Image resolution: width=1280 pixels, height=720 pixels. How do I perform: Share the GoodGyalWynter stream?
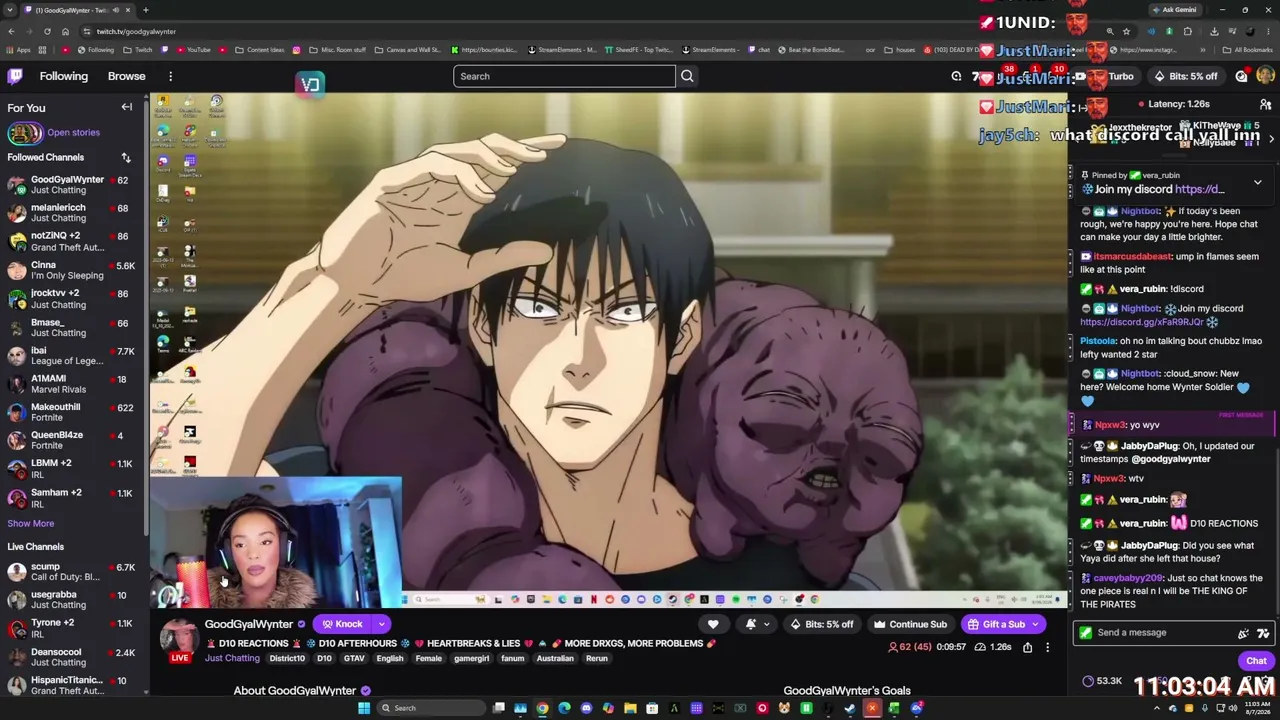point(1027,647)
